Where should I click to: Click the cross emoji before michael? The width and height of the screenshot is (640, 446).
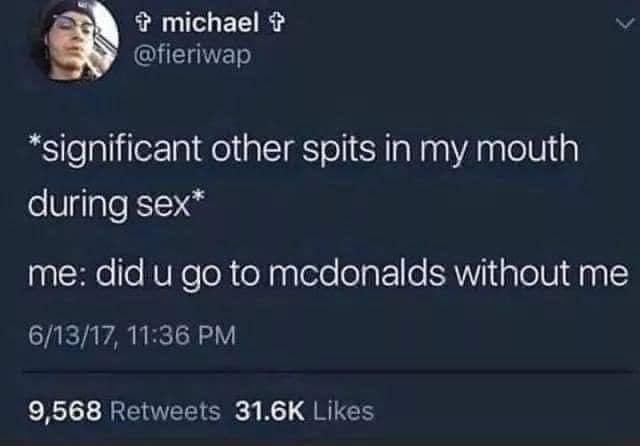(x=143, y=22)
